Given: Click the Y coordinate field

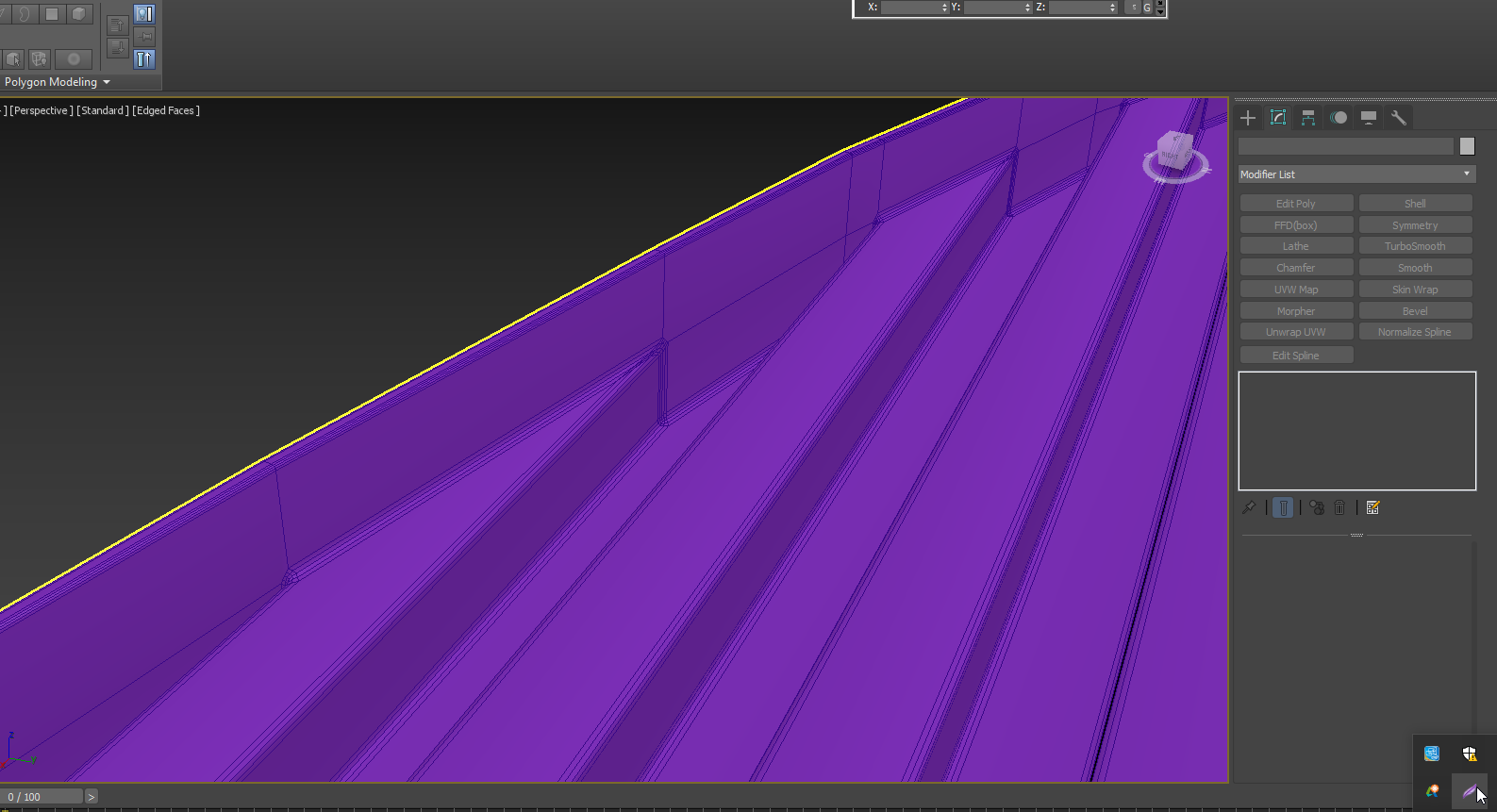Looking at the screenshot, I should [x=994, y=8].
